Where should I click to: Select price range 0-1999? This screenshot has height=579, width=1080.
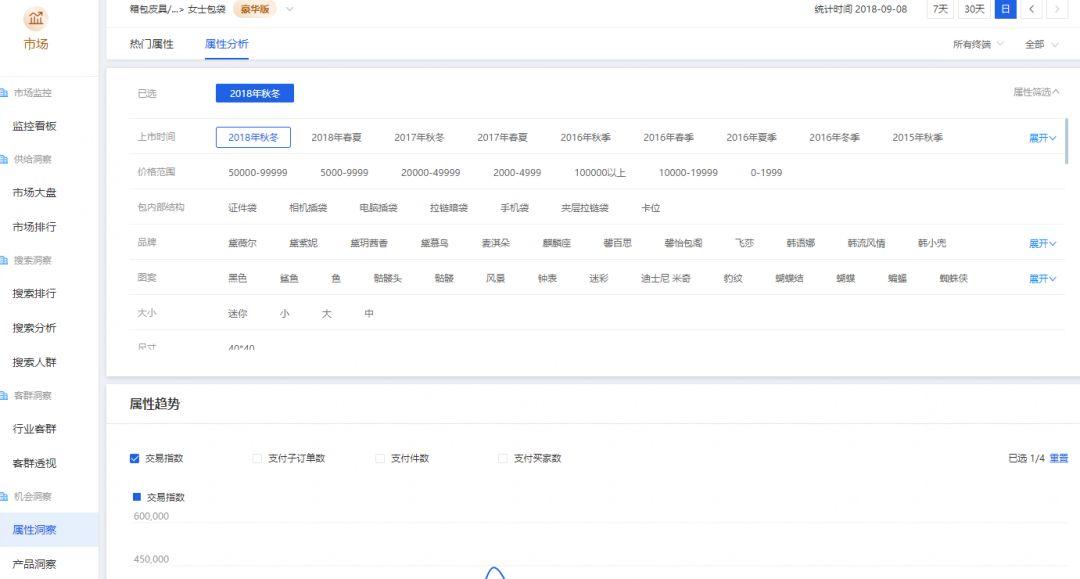767,172
